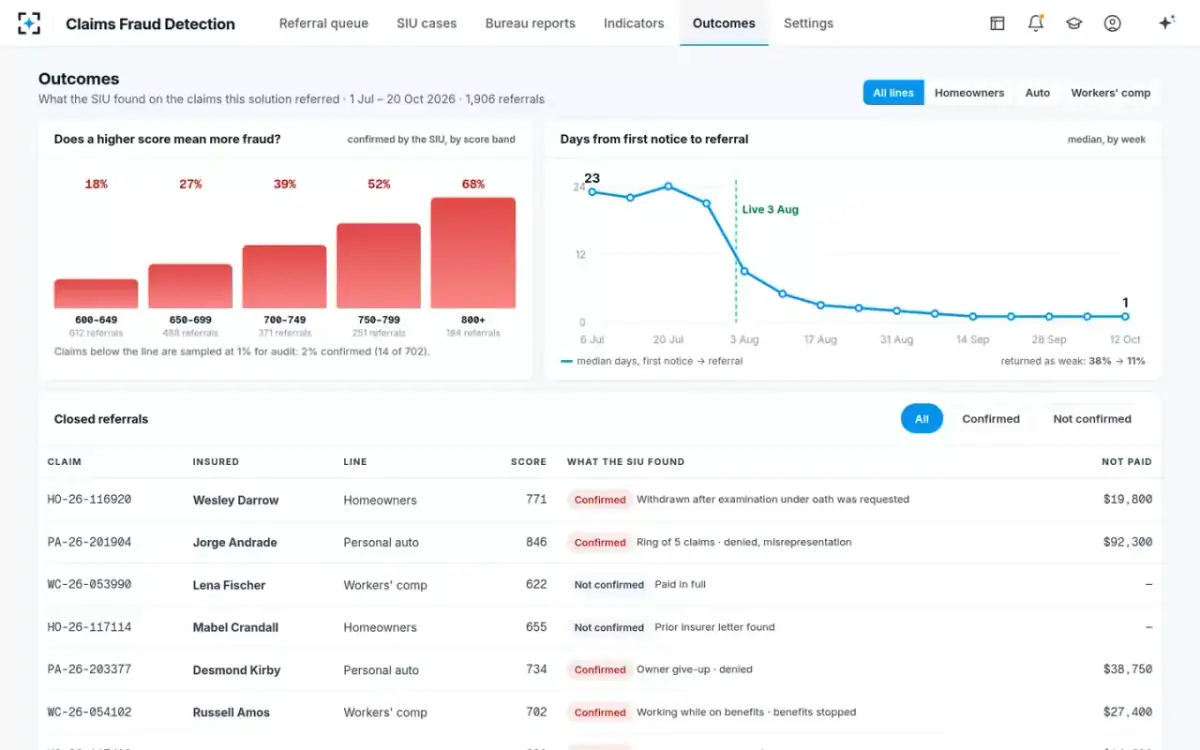Viewport: 1200px width, 750px height.
Task: Click insured name Lena Fischer
Action: tap(229, 585)
